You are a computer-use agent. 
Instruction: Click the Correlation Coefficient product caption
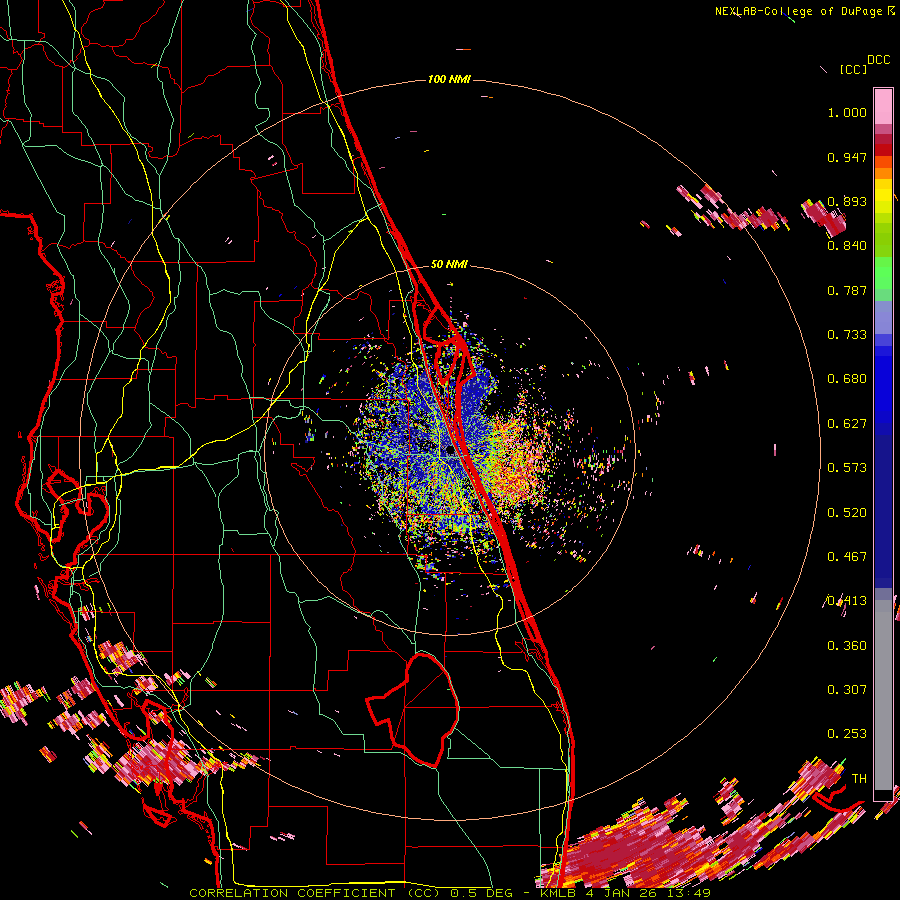coord(450,893)
